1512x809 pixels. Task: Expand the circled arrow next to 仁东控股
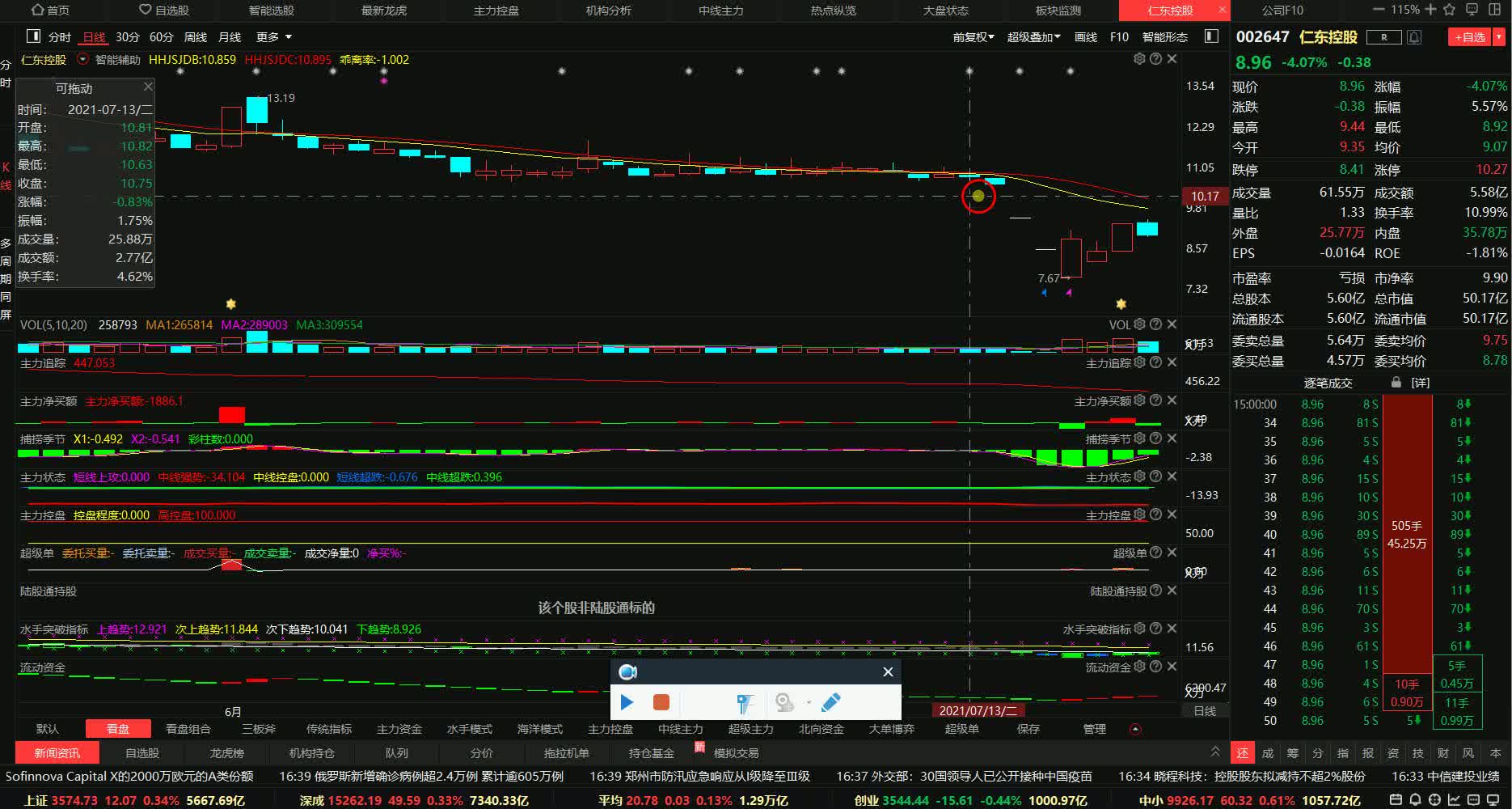(x=82, y=59)
